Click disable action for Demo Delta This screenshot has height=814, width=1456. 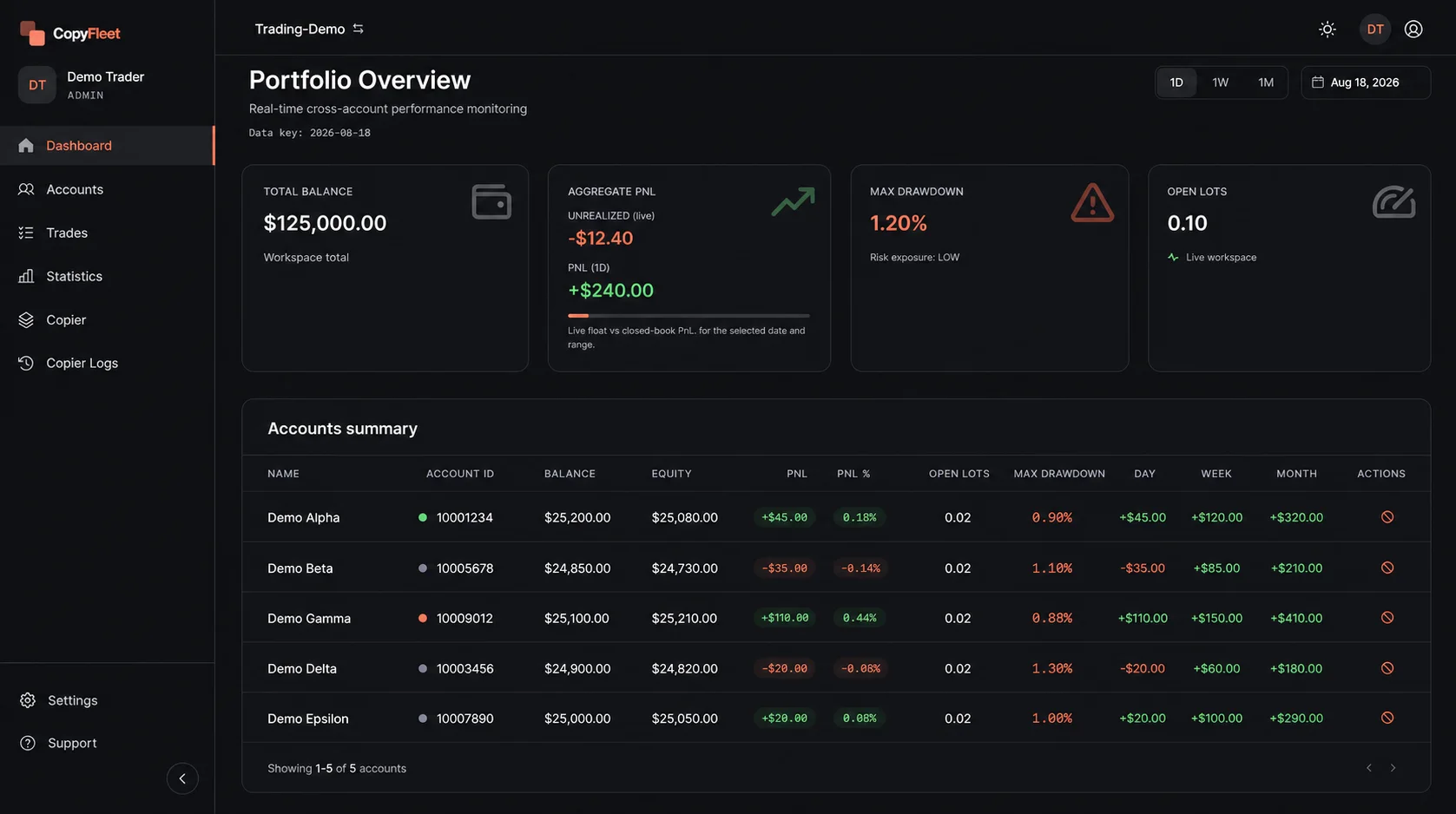tap(1387, 668)
